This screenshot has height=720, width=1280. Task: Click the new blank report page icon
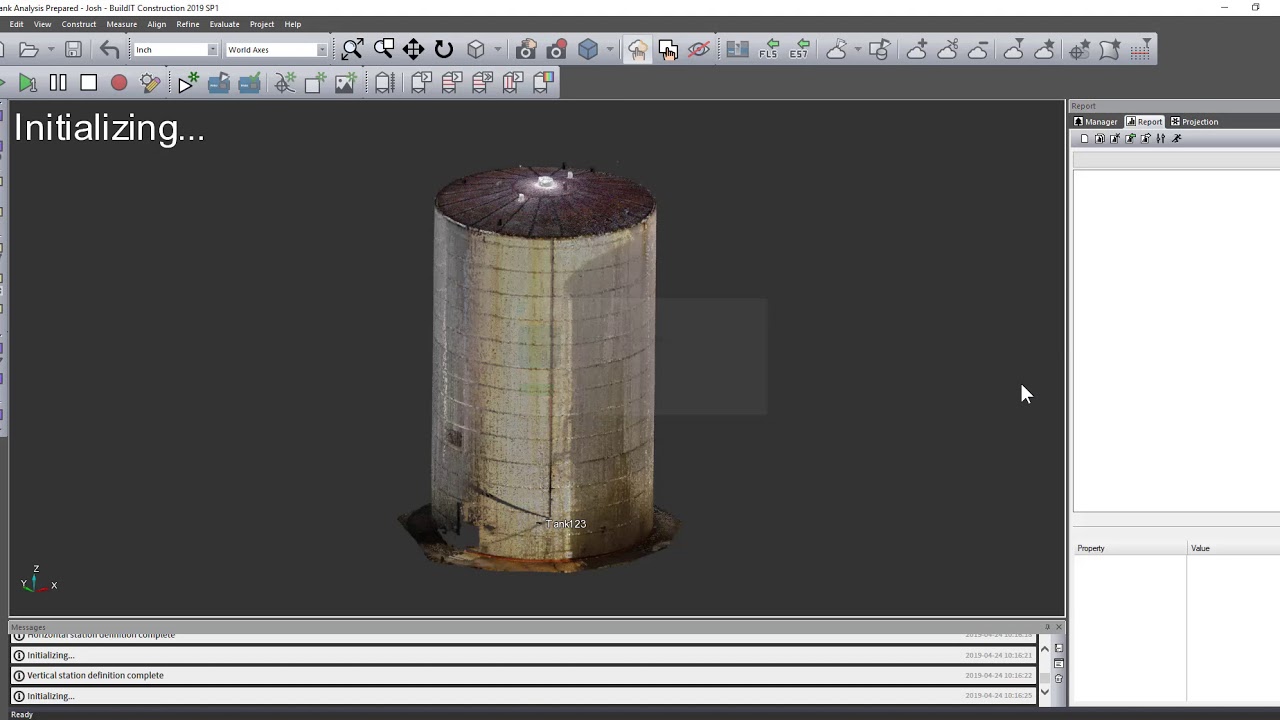[1084, 139]
